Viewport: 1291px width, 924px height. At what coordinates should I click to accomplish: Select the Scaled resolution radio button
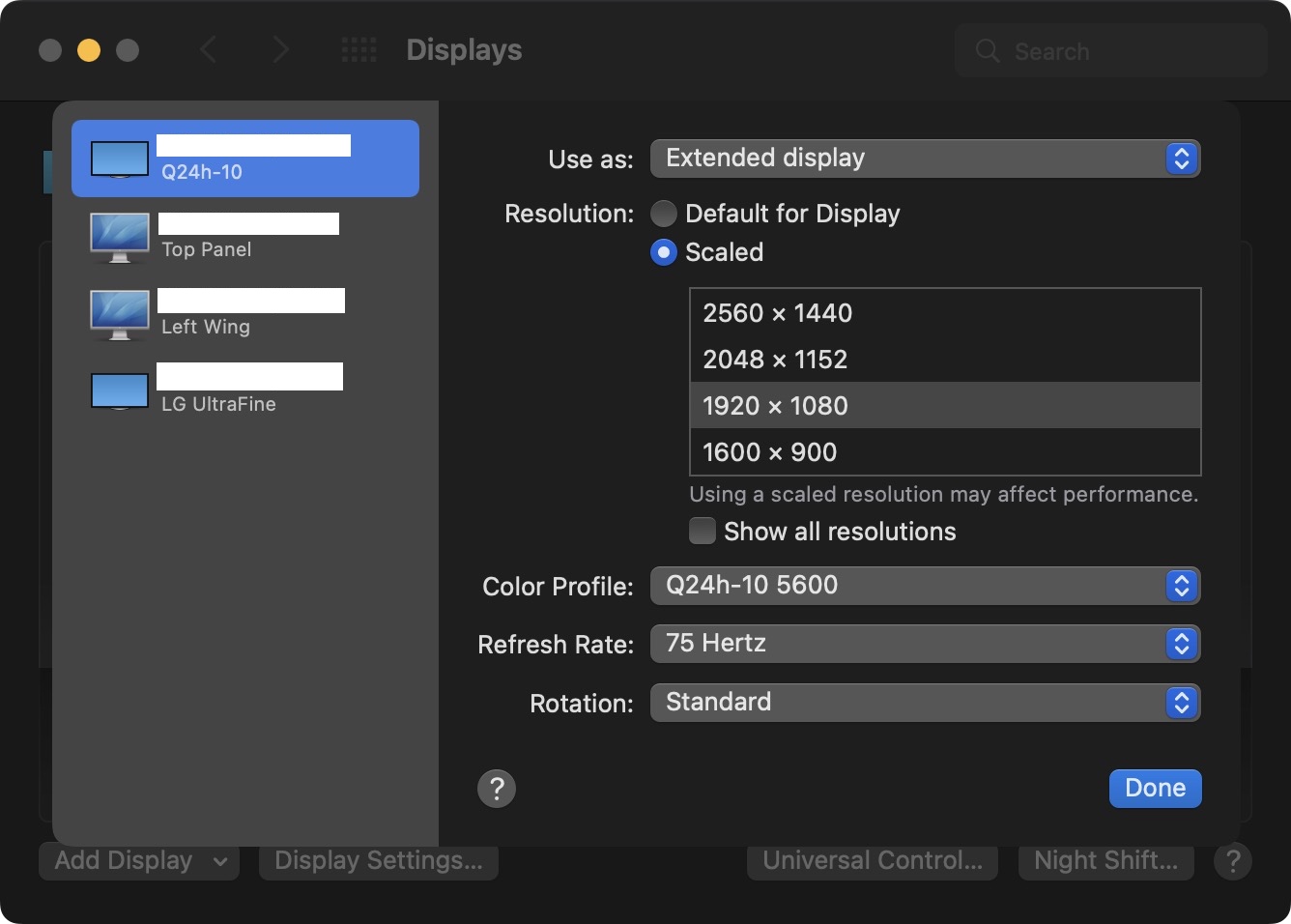[664, 252]
